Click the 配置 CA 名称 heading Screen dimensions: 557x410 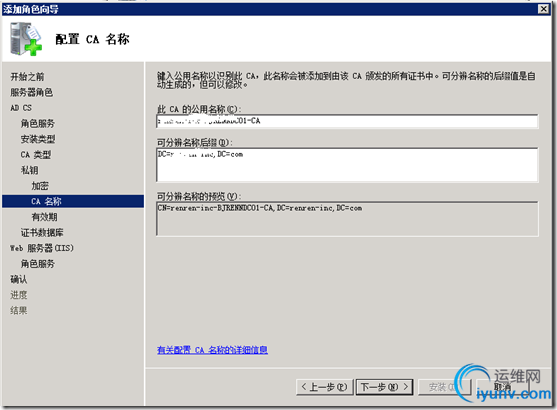tap(92, 39)
